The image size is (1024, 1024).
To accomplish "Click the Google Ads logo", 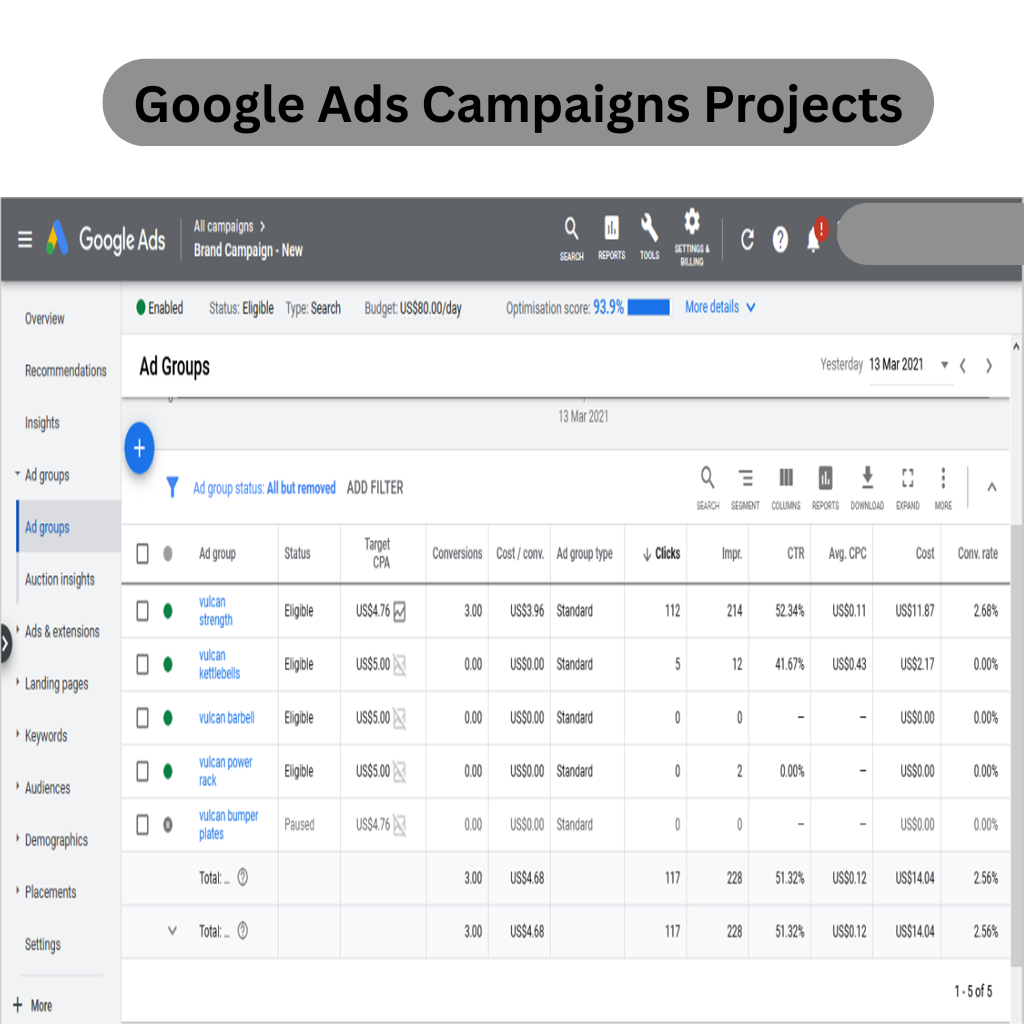I will click(x=106, y=239).
